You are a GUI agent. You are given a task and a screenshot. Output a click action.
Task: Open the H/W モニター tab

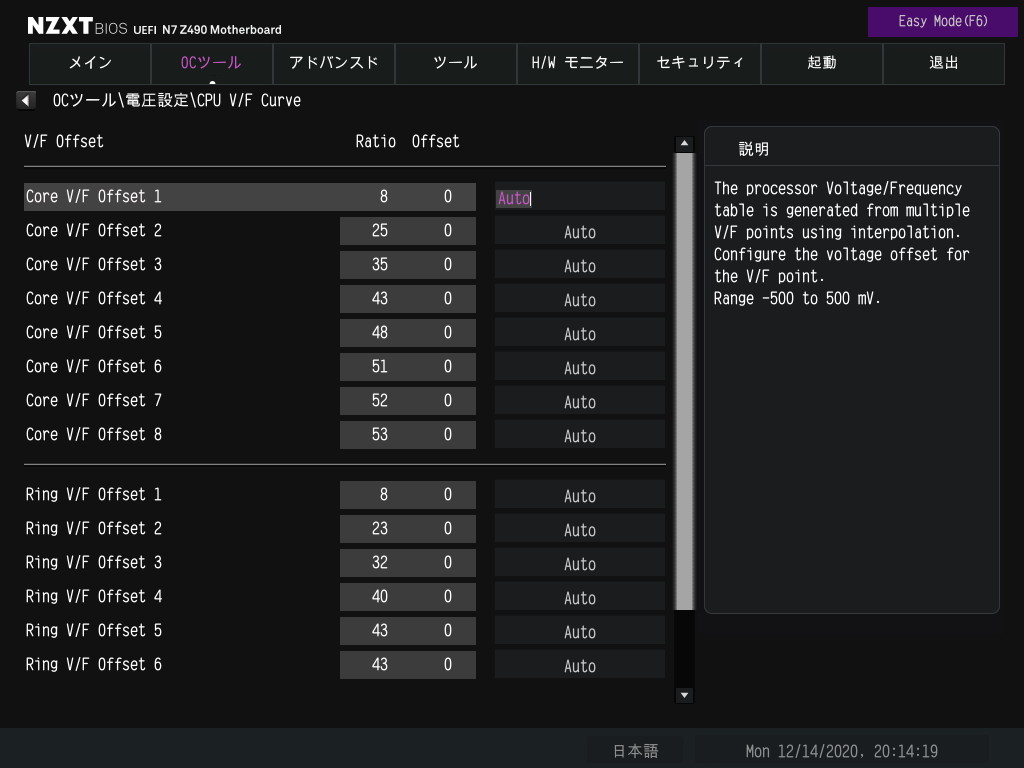(x=577, y=63)
